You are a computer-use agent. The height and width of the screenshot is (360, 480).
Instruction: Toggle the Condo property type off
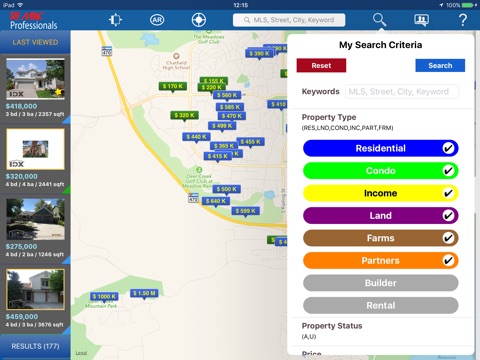pyautogui.click(x=380, y=171)
